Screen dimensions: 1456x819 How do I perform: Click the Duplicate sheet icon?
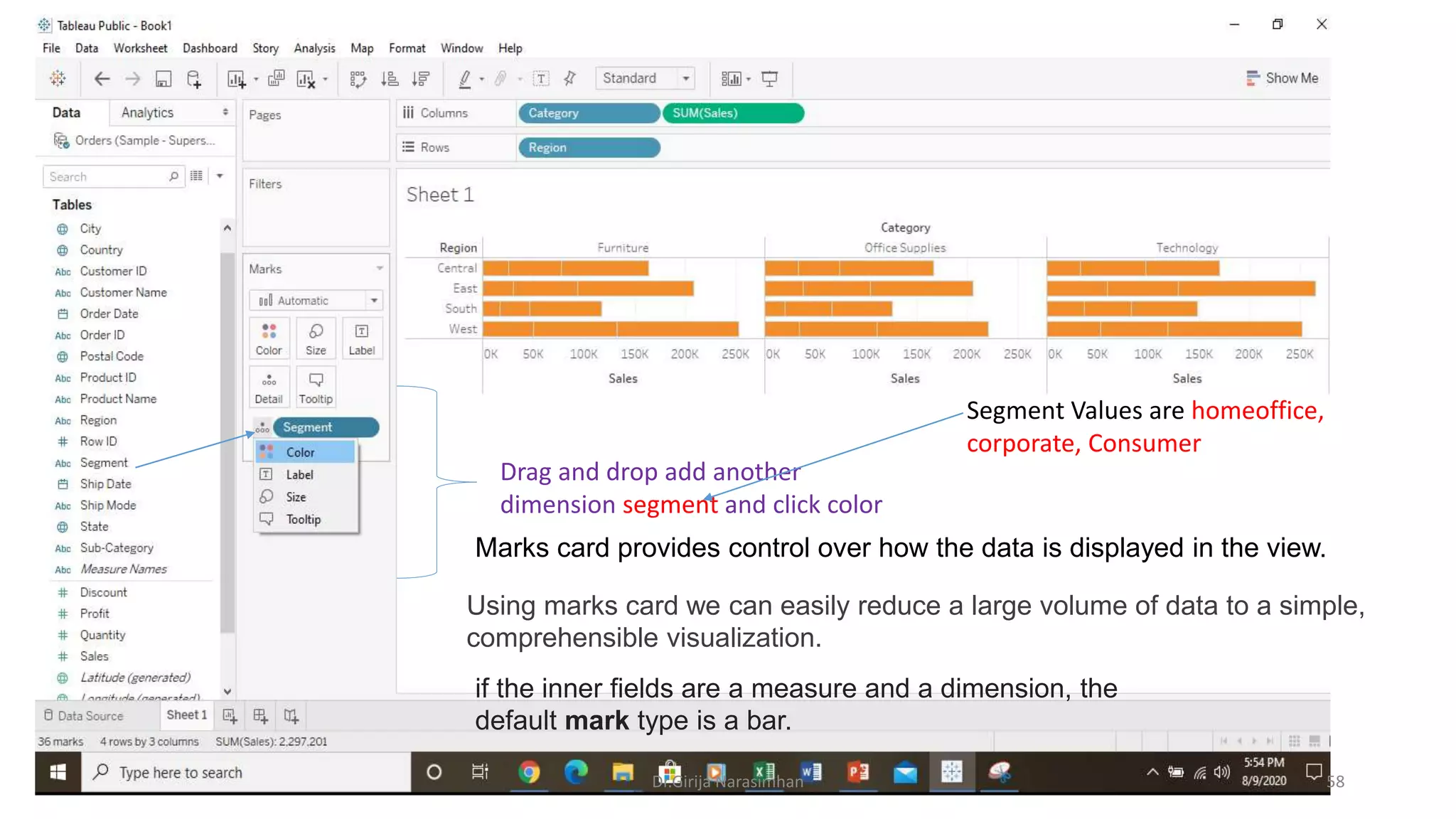[277, 78]
